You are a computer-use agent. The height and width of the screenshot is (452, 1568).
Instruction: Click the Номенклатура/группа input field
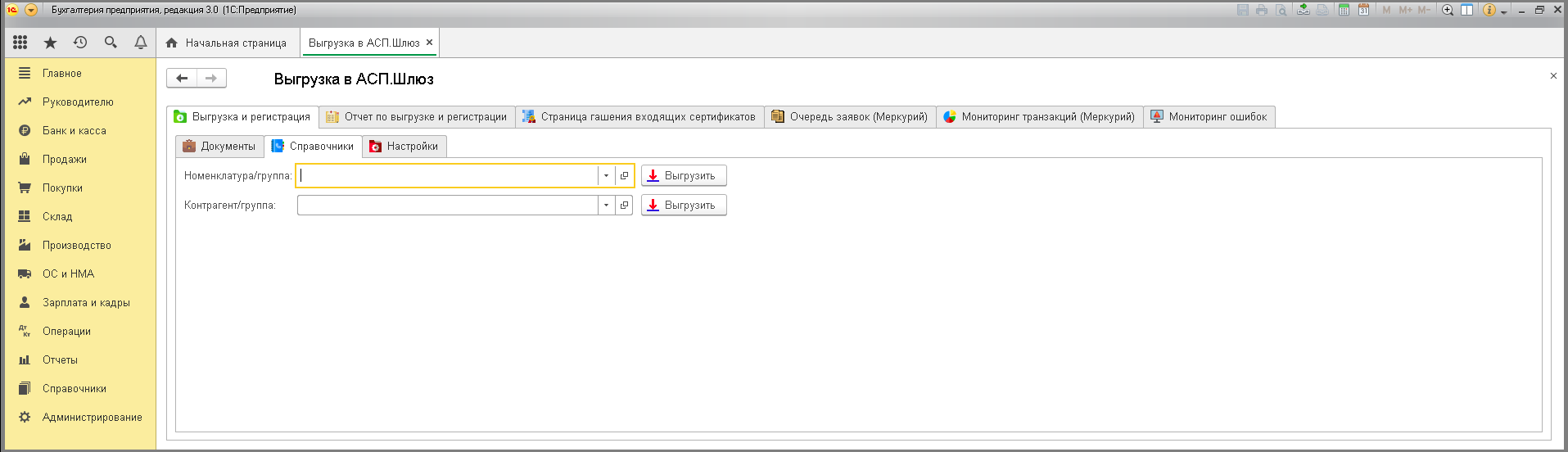tap(447, 175)
